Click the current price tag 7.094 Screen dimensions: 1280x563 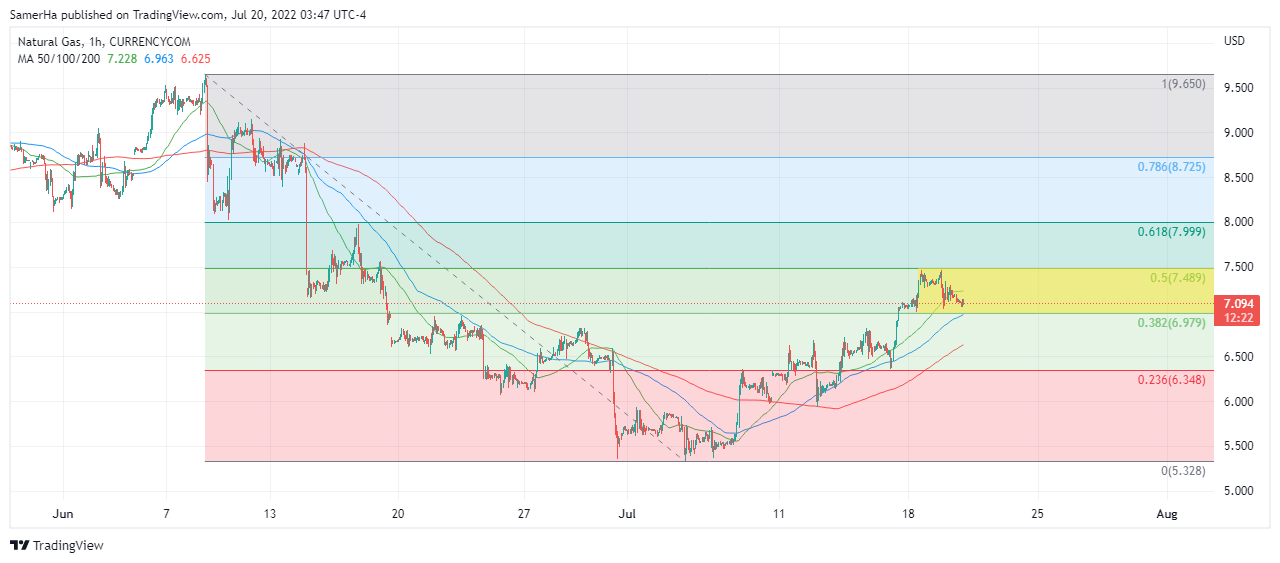[1238, 303]
